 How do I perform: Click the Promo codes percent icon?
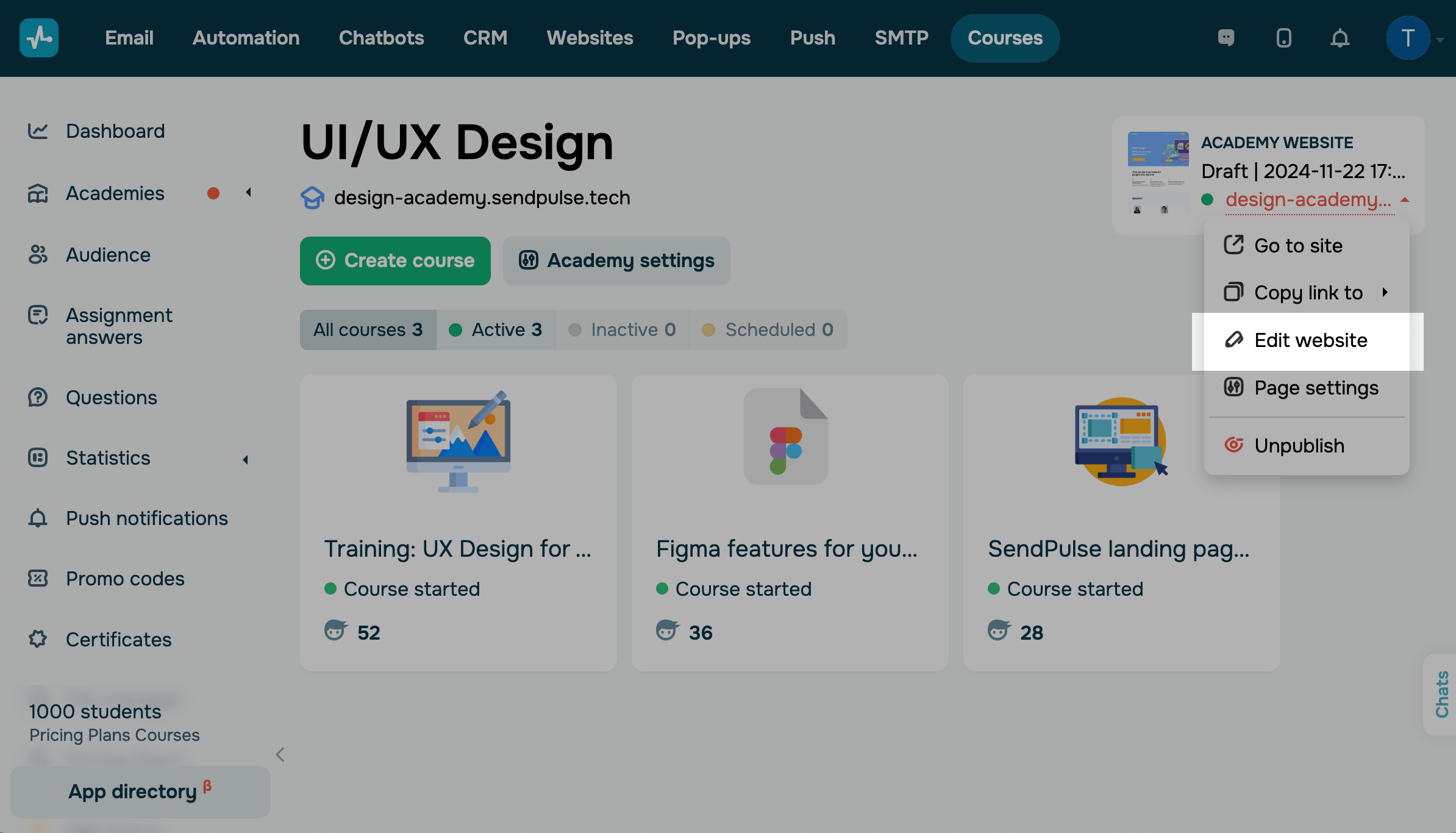tap(38, 579)
